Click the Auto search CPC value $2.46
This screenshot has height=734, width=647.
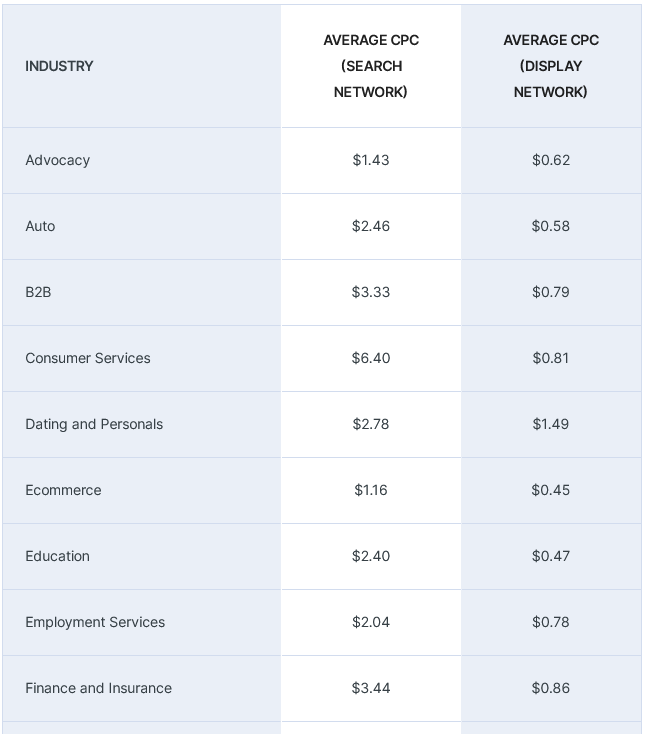click(x=371, y=226)
